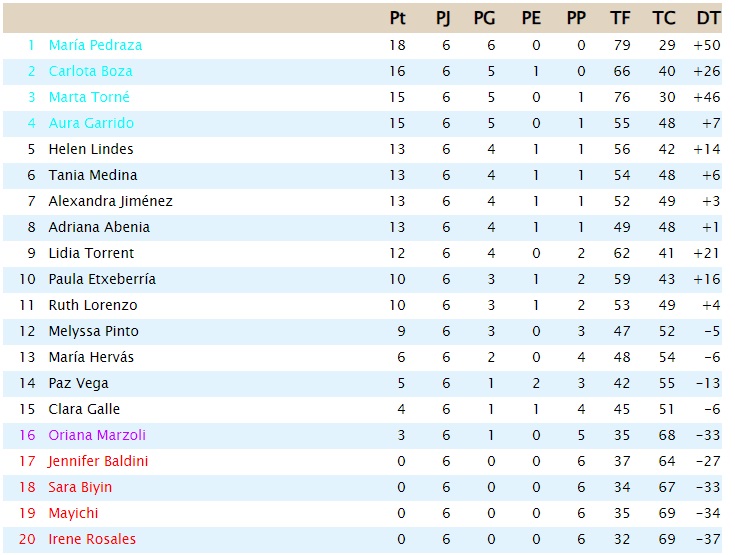735x555 pixels.
Task: Select Carlota Boza in second place
Action: coord(90,71)
